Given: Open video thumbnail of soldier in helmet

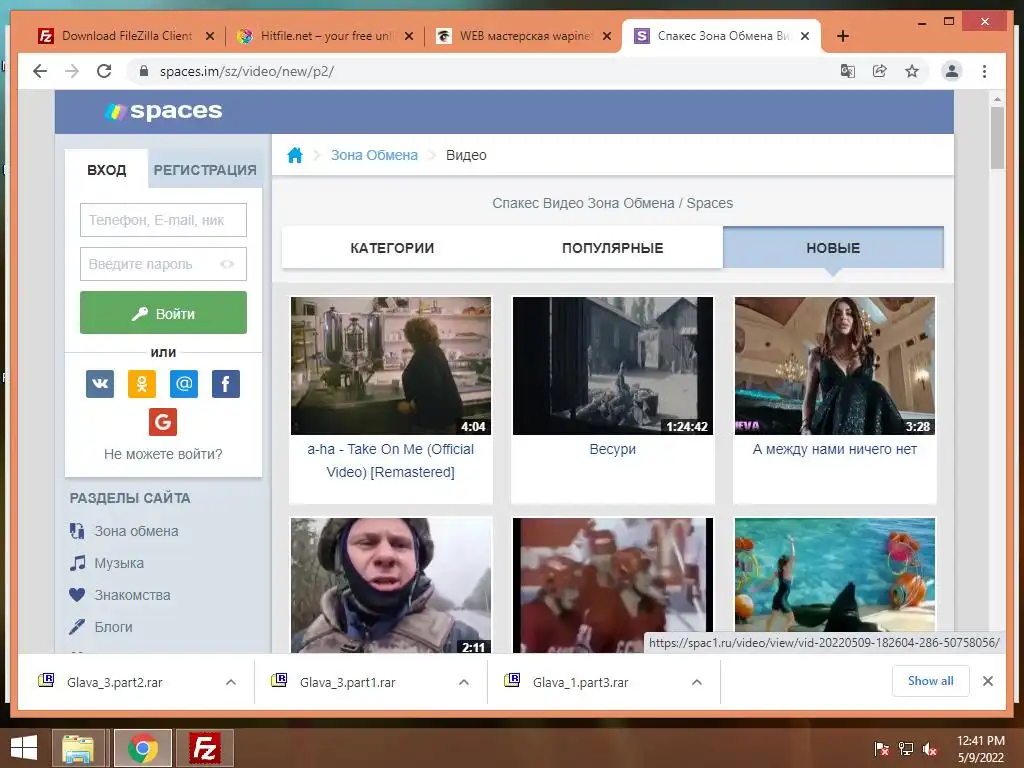Looking at the screenshot, I should (x=391, y=586).
